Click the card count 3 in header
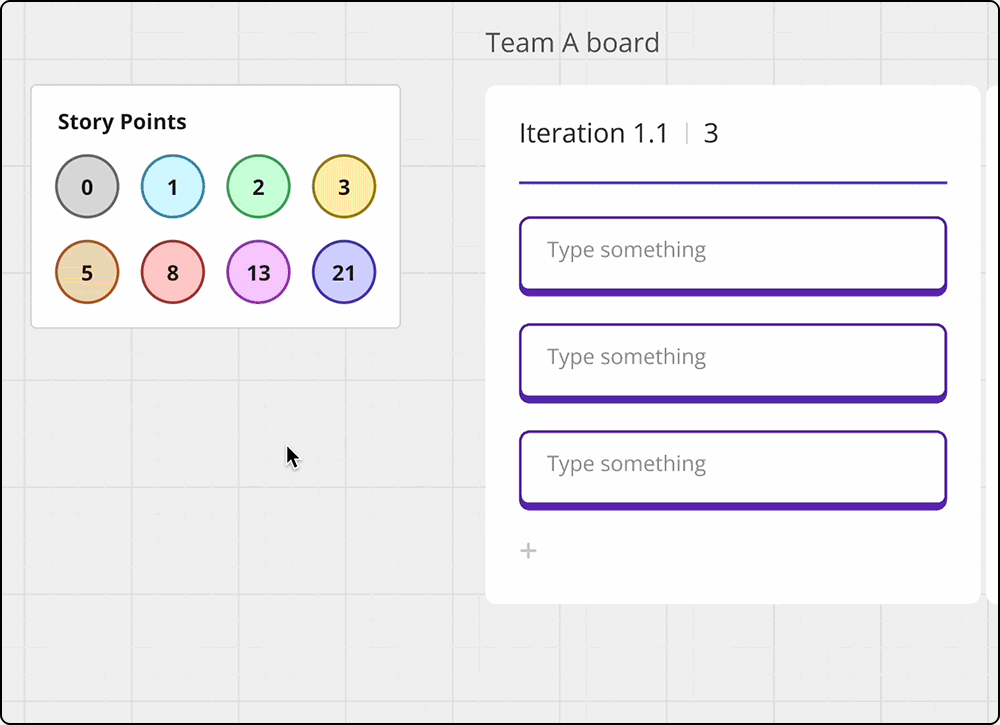This screenshot has width=1000, height=725. pos(710,133)
